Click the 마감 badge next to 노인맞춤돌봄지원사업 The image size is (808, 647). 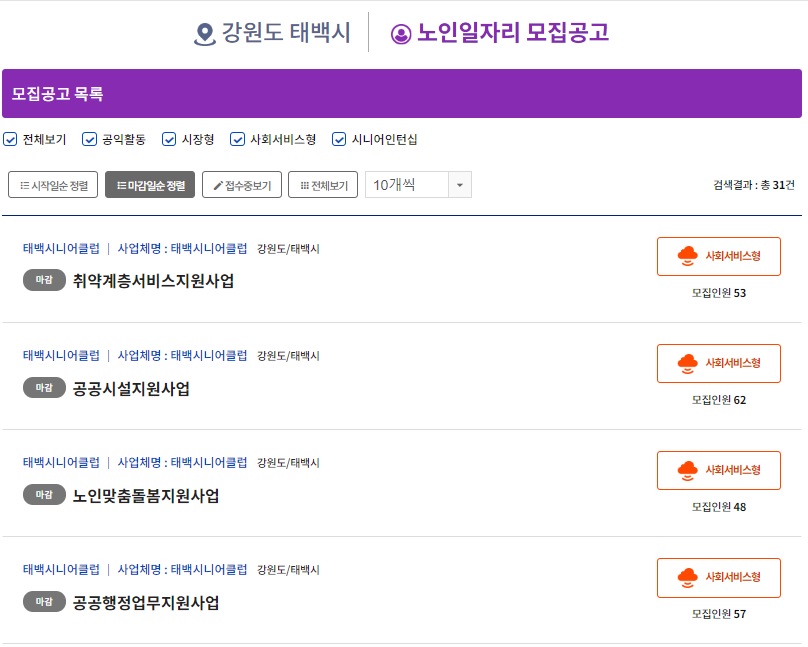click(x=44, y=495)
